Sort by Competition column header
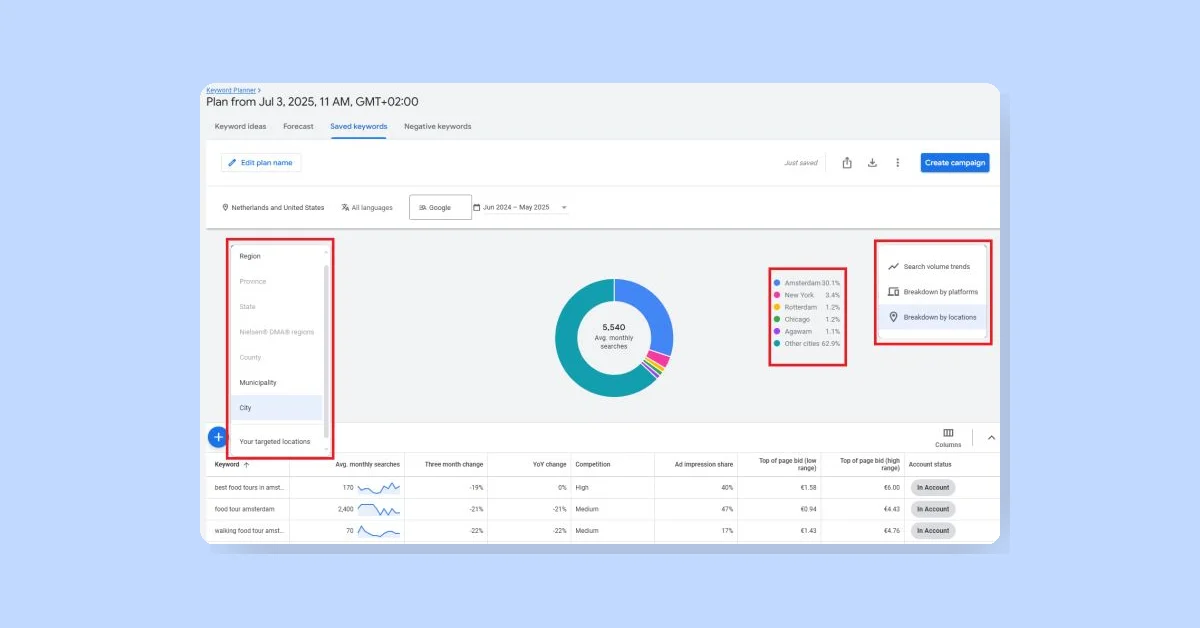Viewport: 1200px width, 628px height. 593,465
